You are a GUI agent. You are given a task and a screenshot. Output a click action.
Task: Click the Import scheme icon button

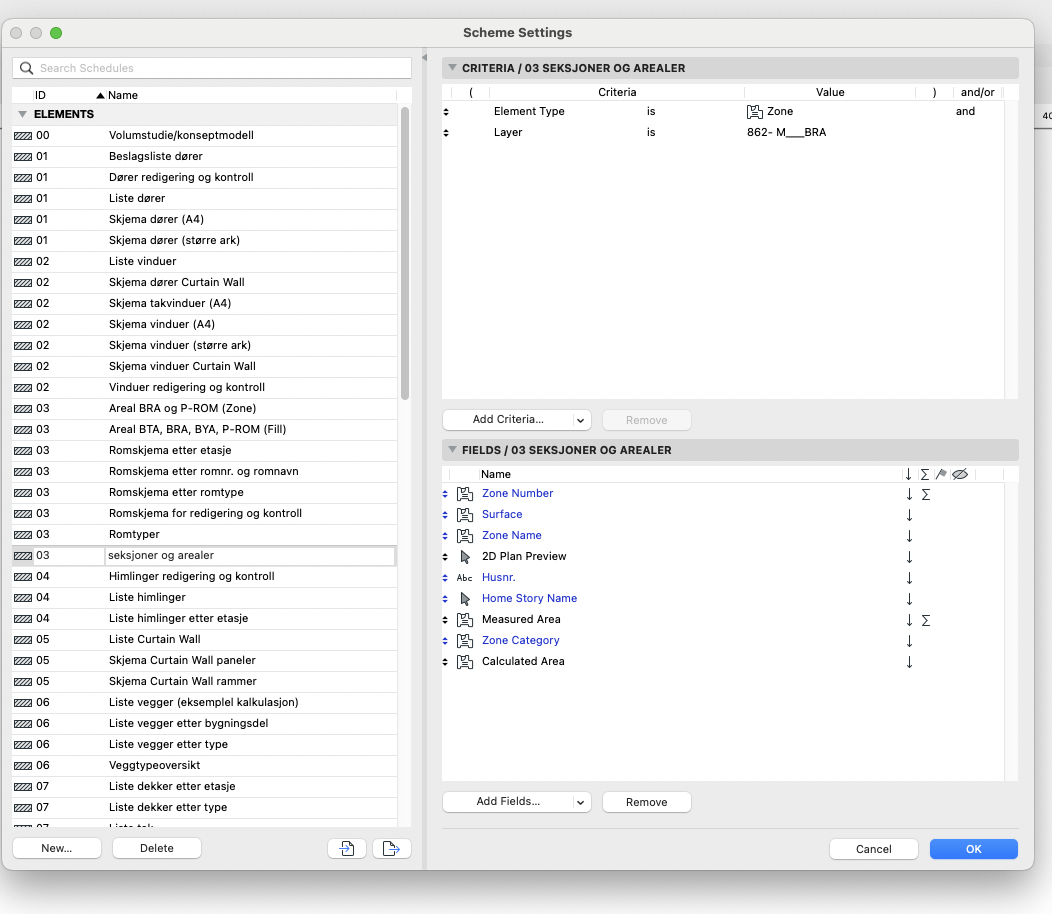pos(346,848)
